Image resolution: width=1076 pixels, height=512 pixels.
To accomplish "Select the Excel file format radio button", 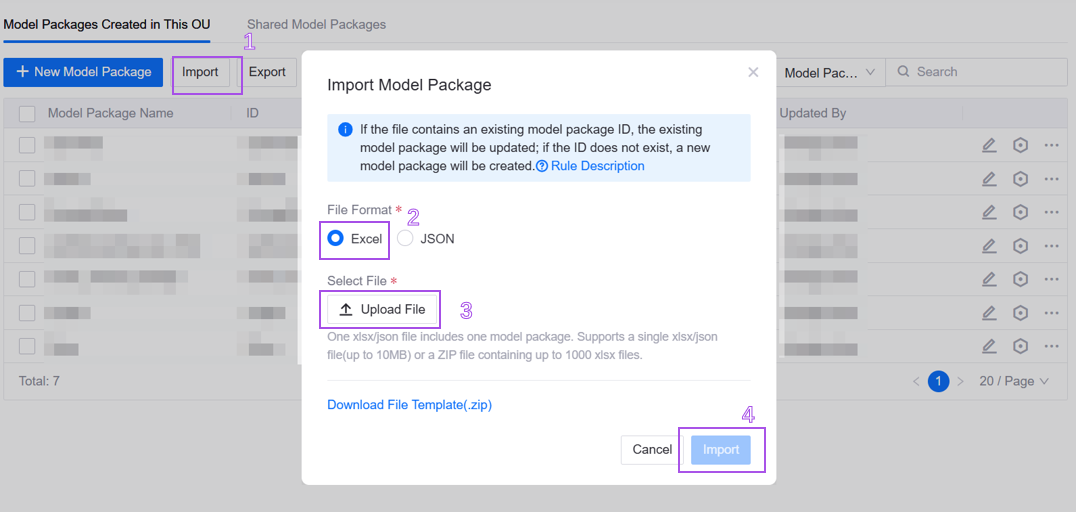I will coord(336,239).
